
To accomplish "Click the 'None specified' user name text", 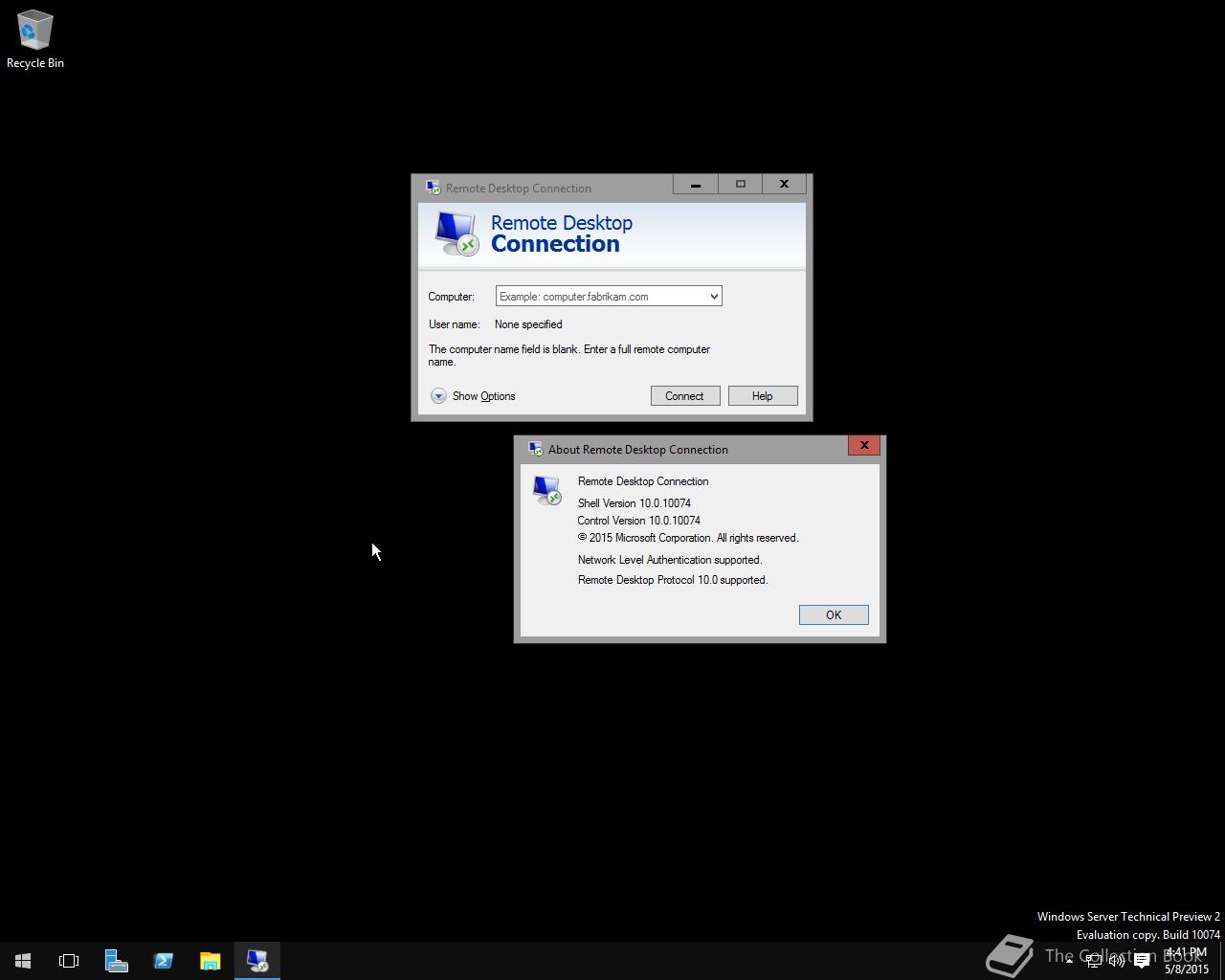I will (x=528, y=324).
